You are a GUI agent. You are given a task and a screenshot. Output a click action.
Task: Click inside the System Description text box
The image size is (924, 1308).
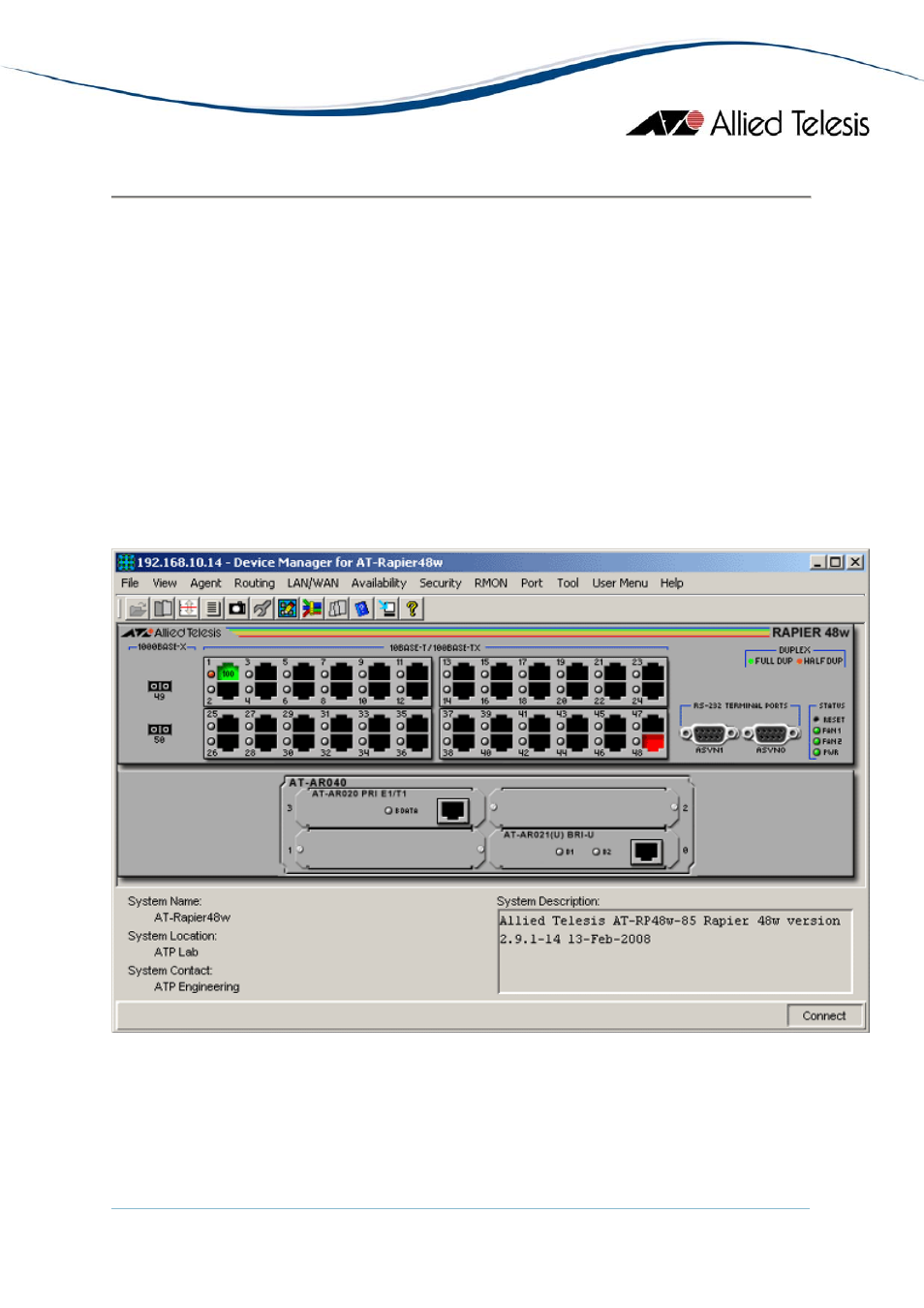pos(675,951)
